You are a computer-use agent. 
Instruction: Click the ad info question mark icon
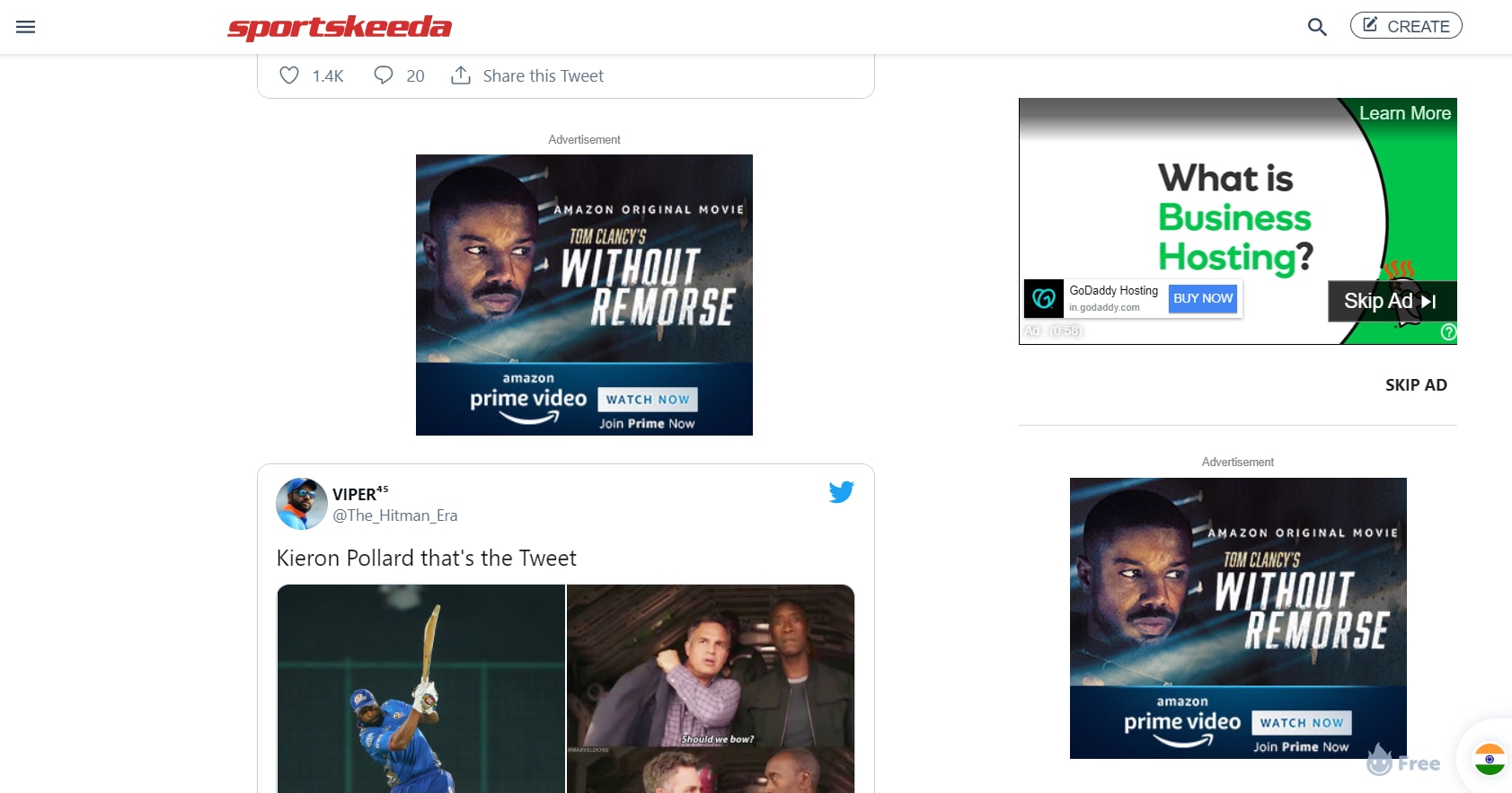pos(1448,332)
